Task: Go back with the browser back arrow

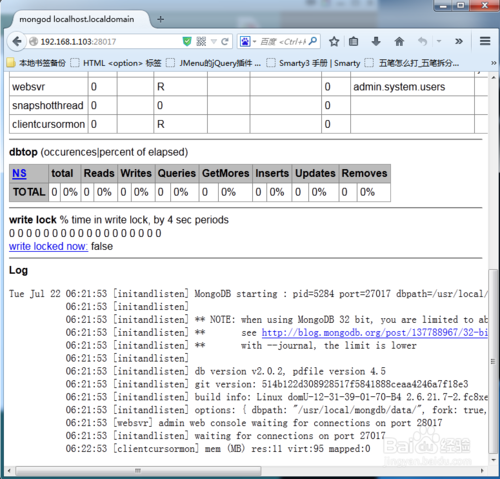Action: pos(16,42)
